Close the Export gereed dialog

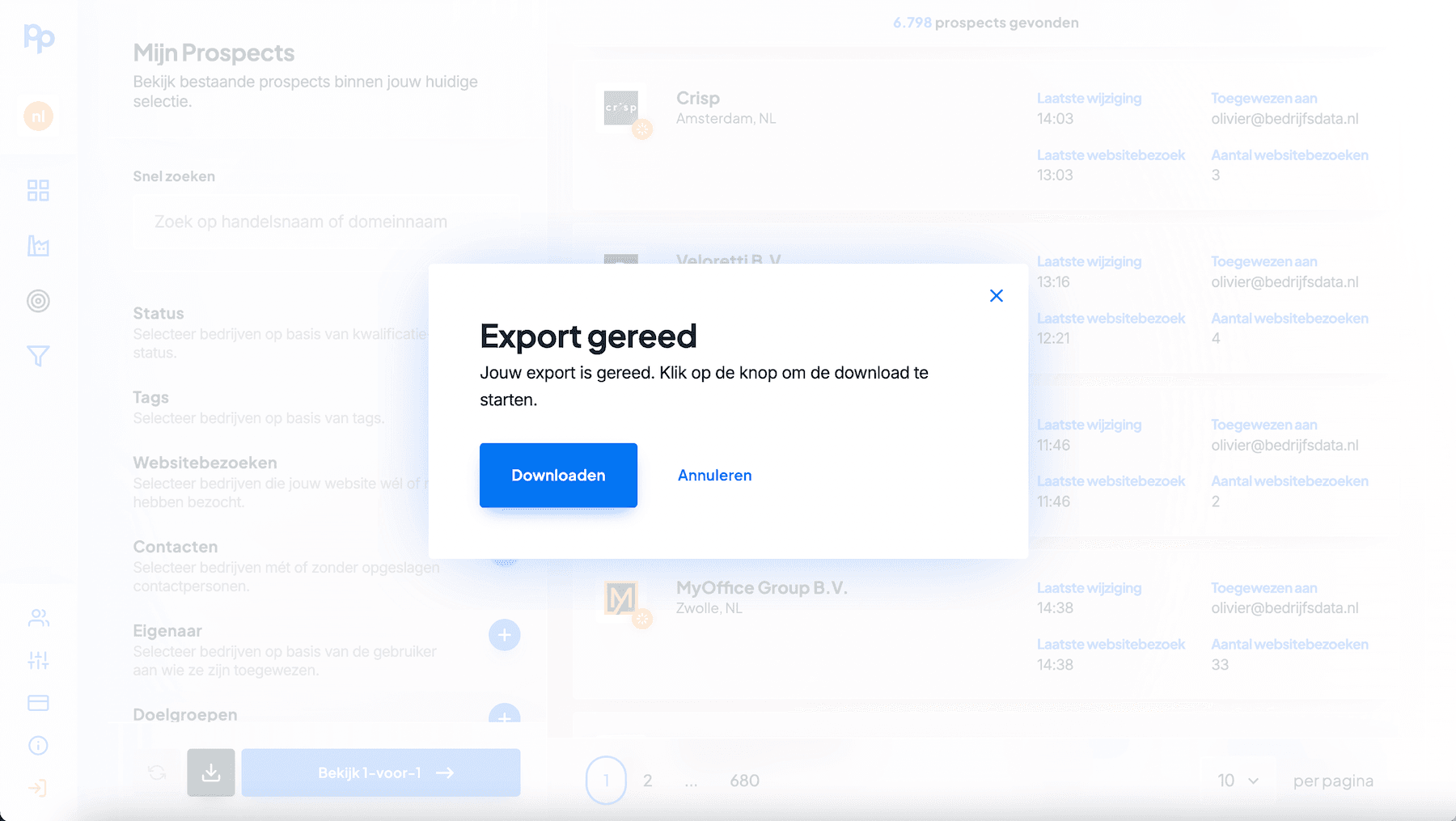pos(996,296)
